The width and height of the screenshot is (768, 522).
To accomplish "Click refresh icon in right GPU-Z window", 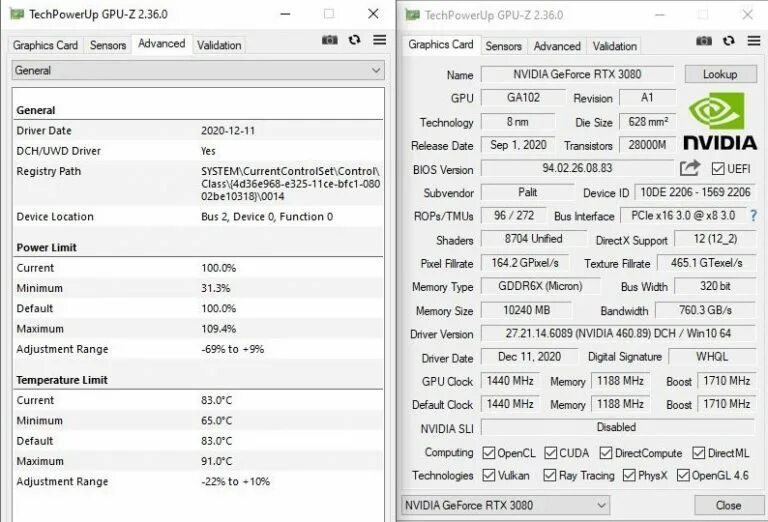I will point(729,41).
